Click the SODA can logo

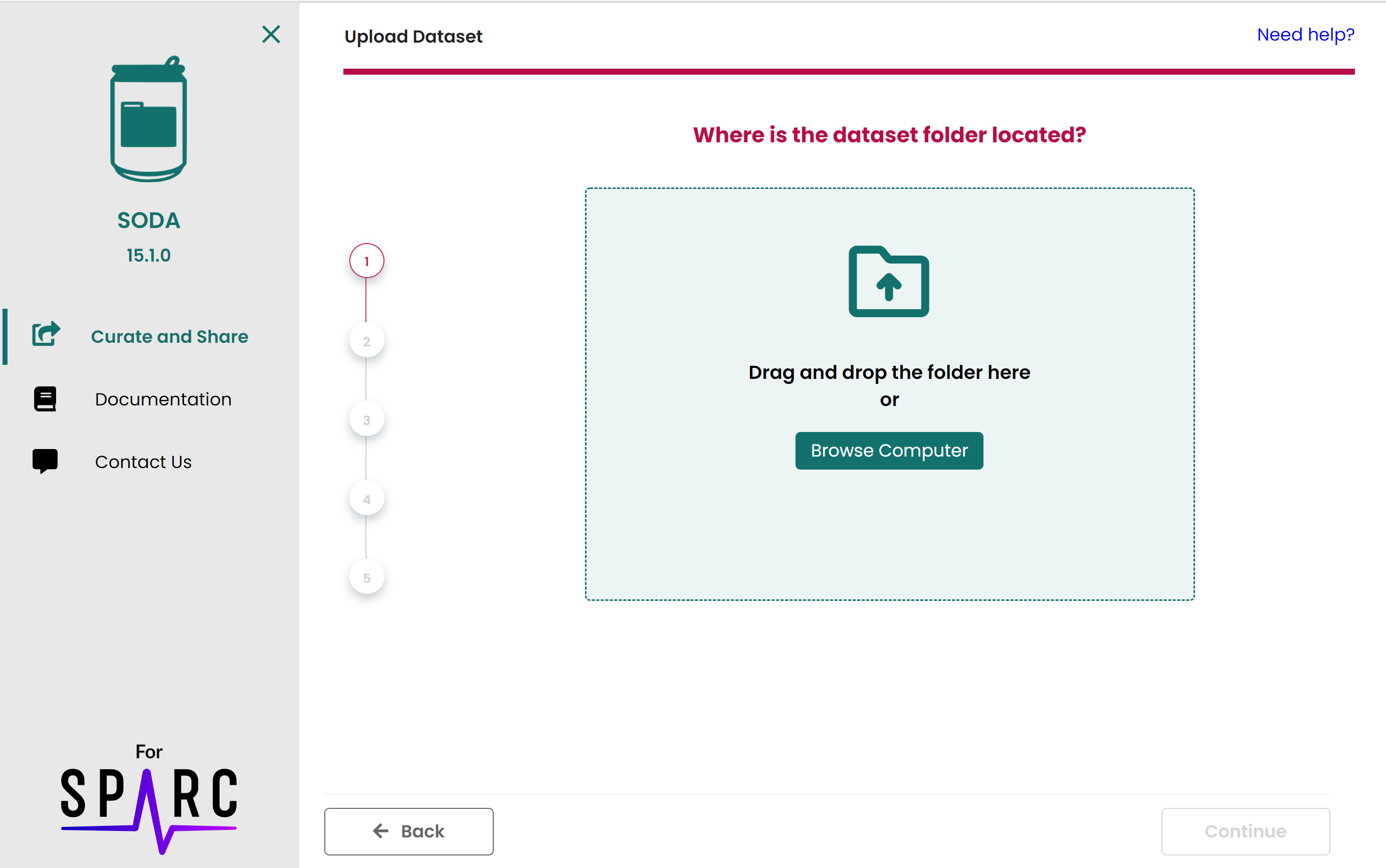pyautogui.click(x=149, y=119)
